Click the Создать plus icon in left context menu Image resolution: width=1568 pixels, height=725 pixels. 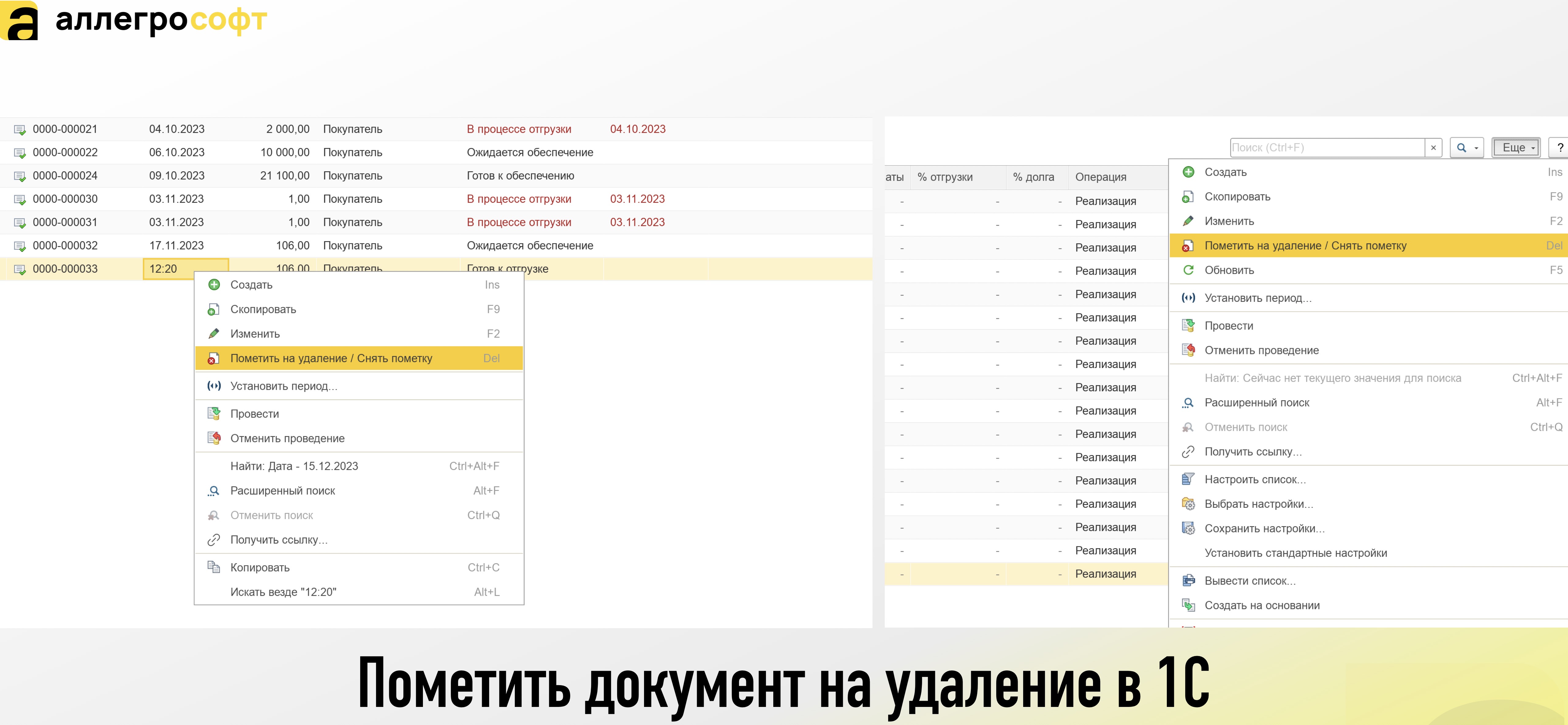[214, 285]
